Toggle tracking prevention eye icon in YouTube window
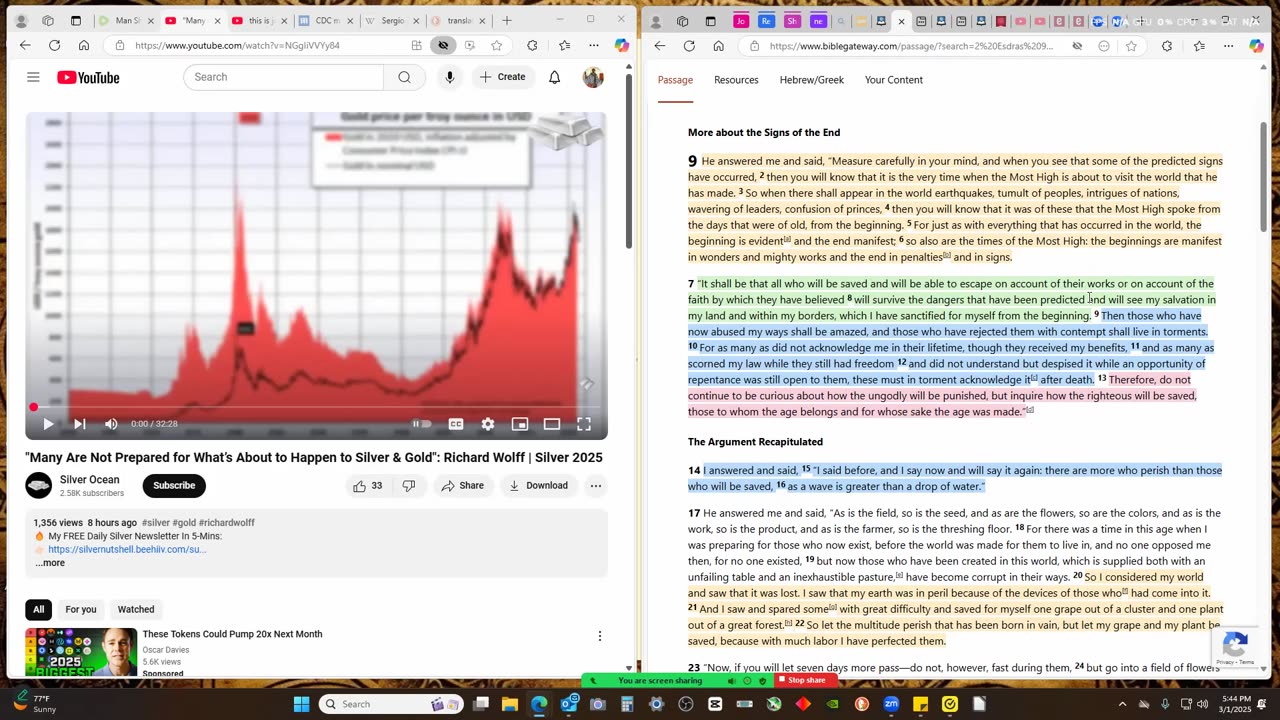Screen dimensions: 1280x720 point(443,45)
